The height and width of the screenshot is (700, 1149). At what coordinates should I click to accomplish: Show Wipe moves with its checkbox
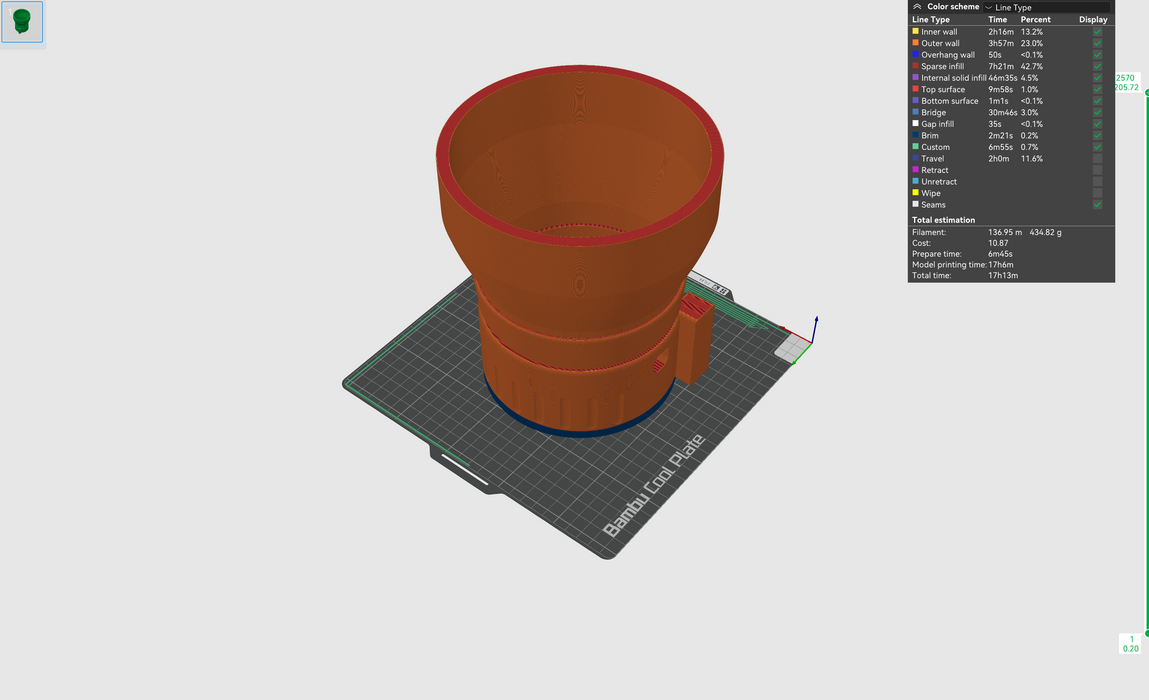pos(1097,193)
